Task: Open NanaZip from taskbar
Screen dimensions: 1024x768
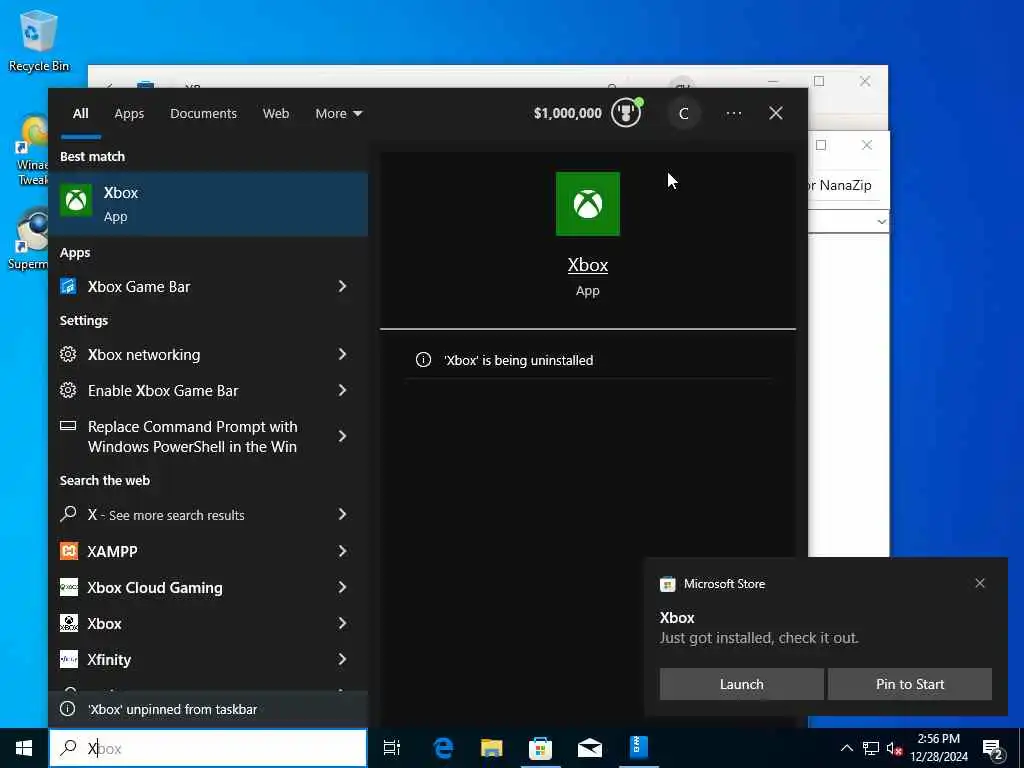Action: tap(638, 748)
